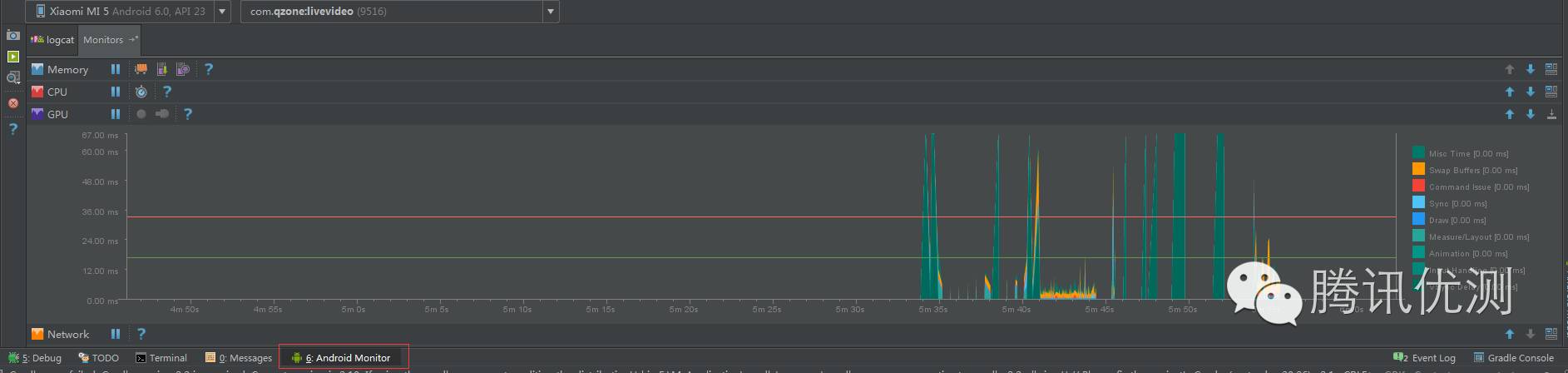This screenshot has width=1568, height=373.
Task: Open the Event Log
Action: [x=1424, y=358]
